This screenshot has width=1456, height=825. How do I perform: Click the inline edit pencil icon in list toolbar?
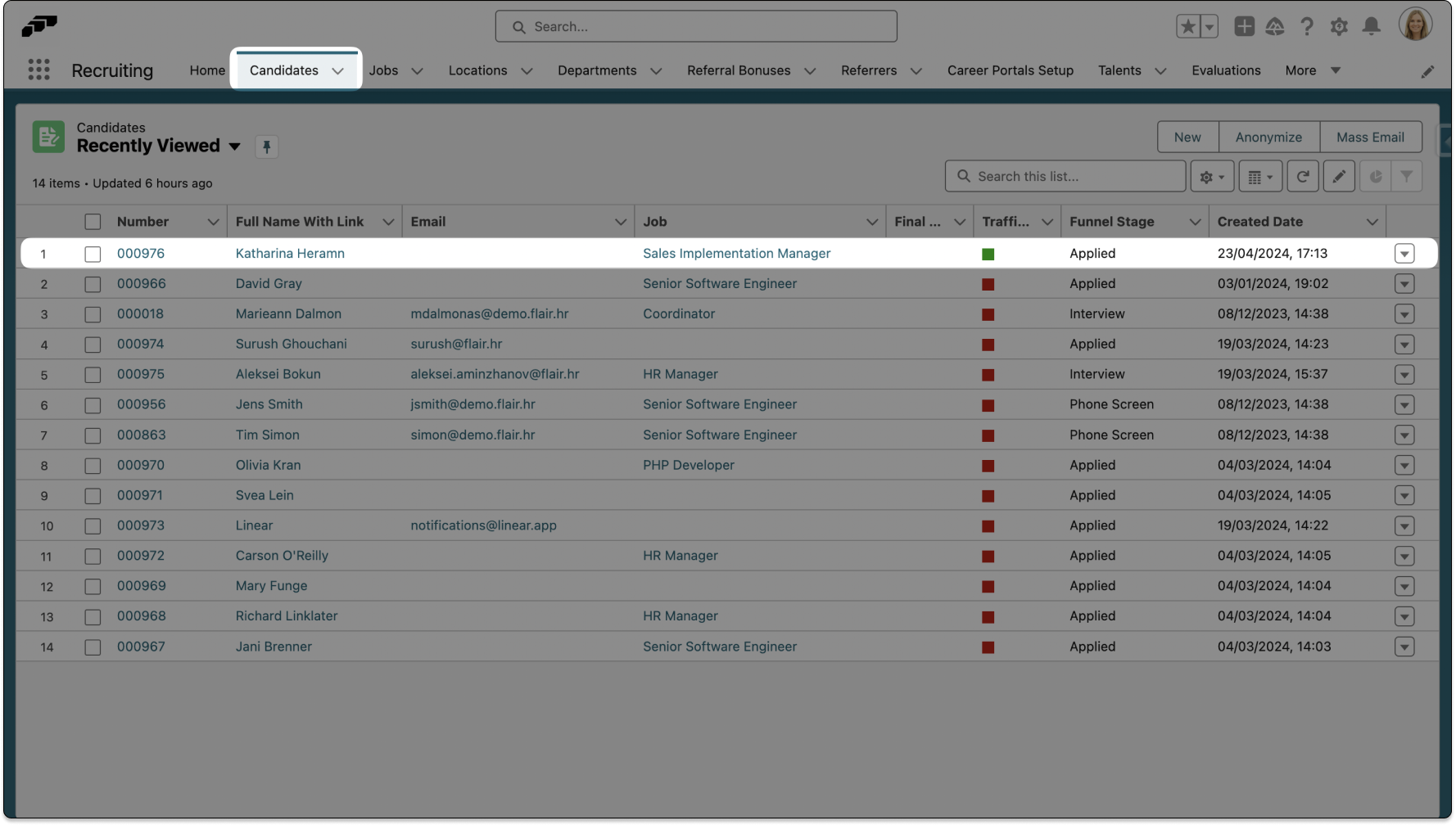1339,177
